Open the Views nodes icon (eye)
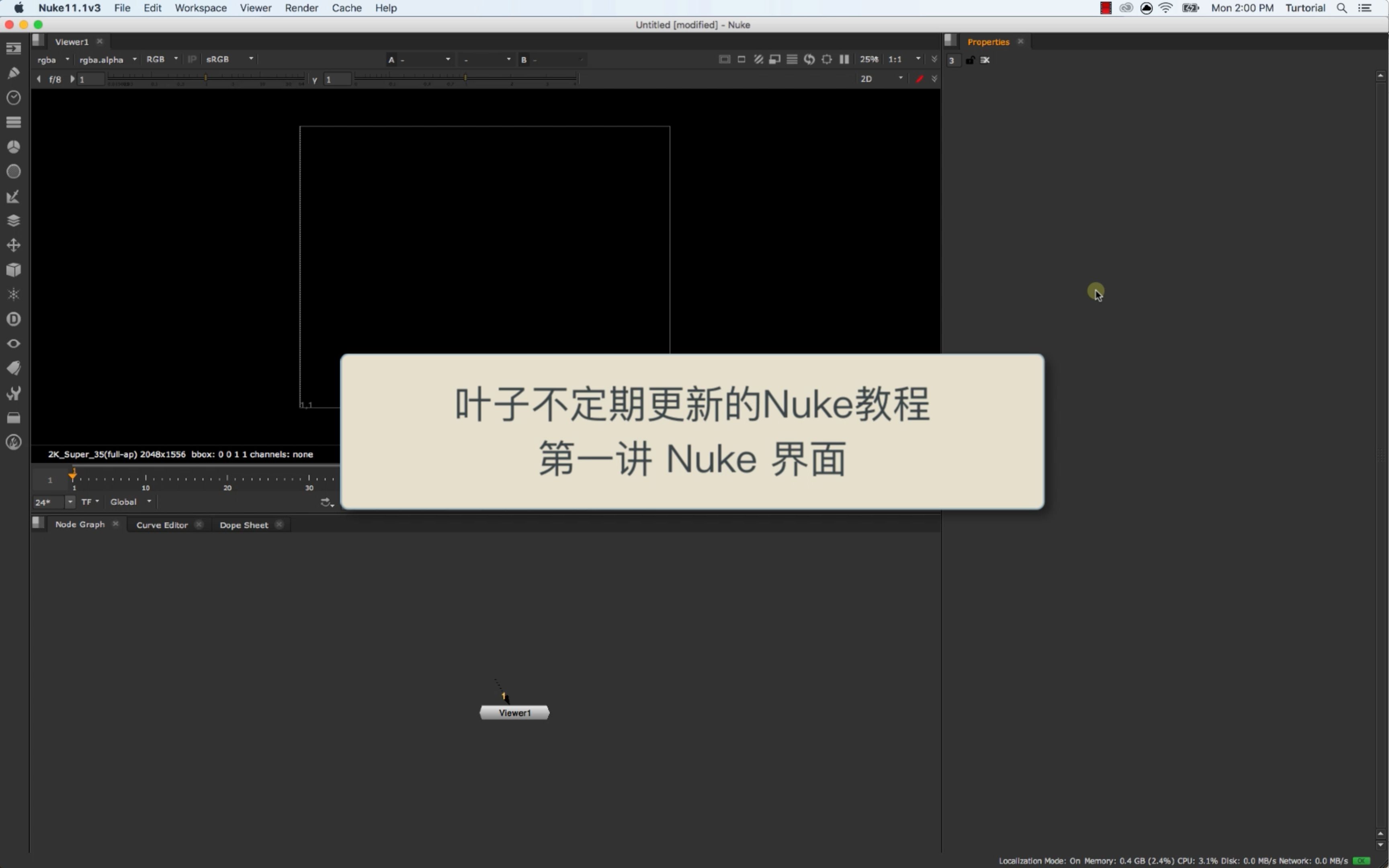The image size is (1389, 868). click(14, 343)
